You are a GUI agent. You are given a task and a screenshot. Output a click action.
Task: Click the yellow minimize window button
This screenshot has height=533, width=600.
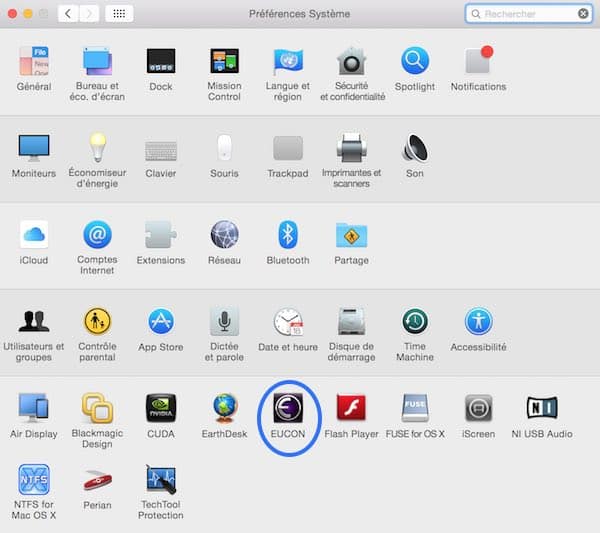[28, 14]
